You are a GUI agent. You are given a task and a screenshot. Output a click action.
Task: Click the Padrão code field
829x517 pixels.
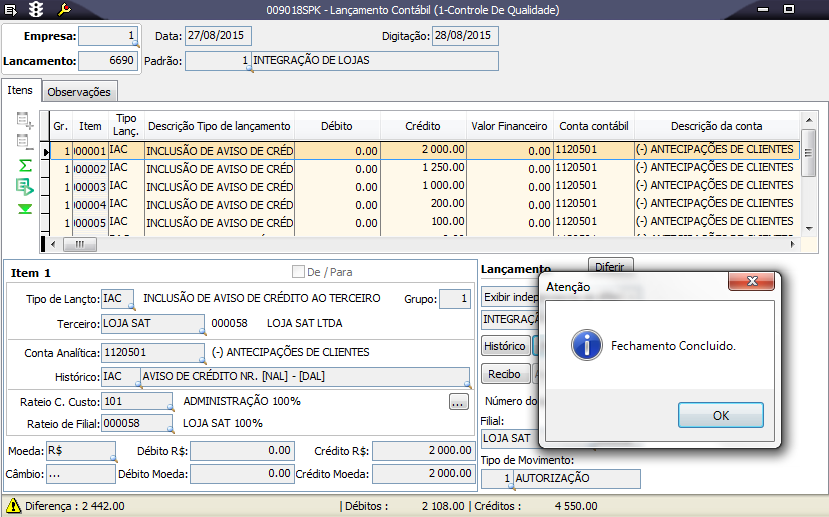218,61
